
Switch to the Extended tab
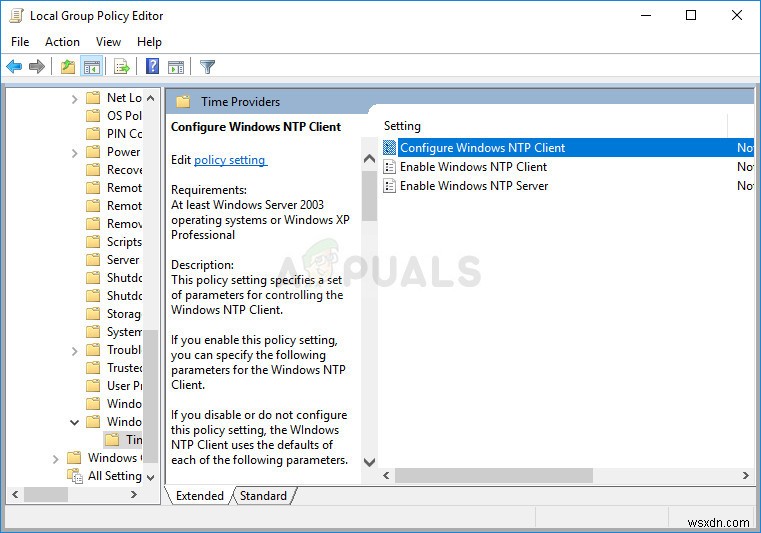pos(199,496)
